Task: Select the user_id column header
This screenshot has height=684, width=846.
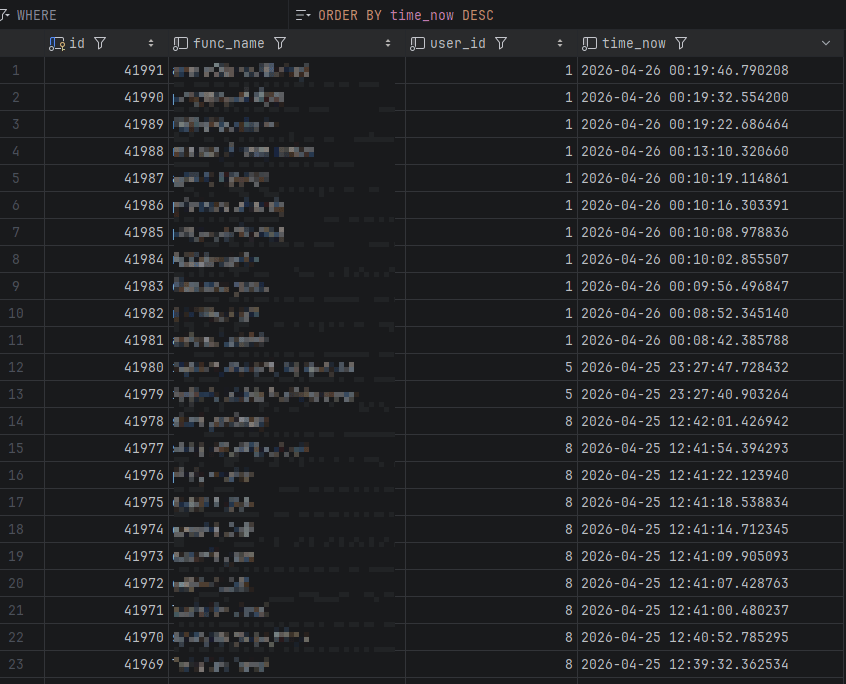Action: coord(458,43)
